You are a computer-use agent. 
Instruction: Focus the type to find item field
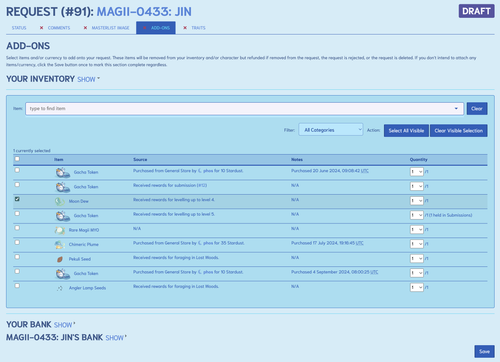coord(244,109)
